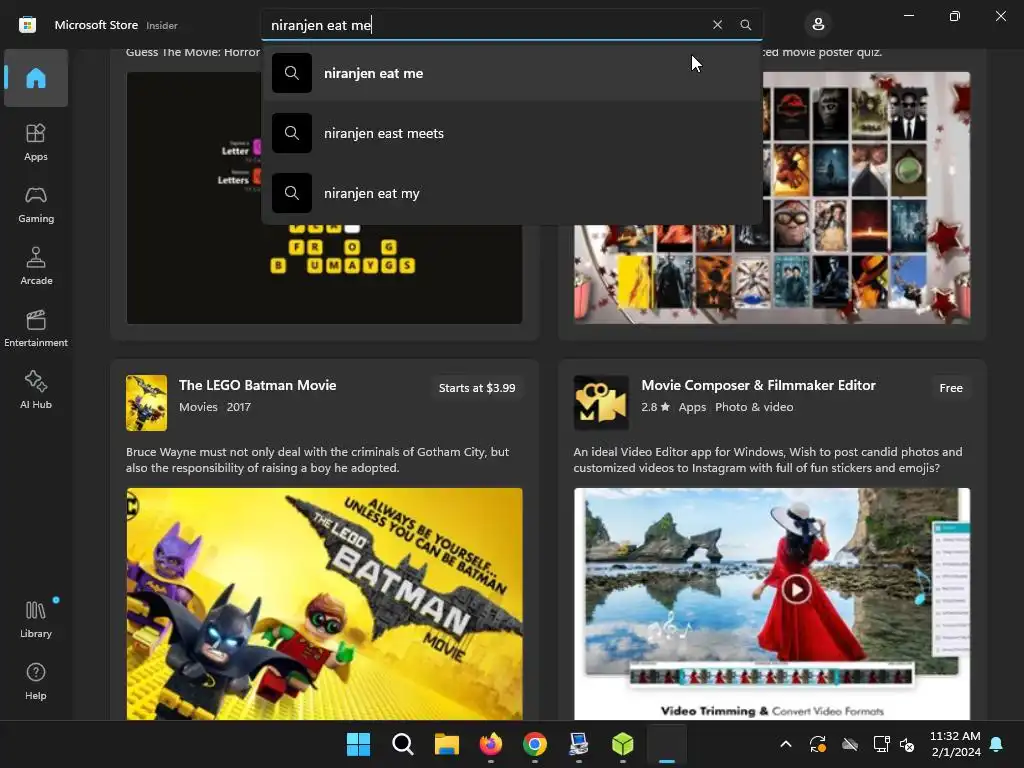Click the search magnifier button
The width and height of the screenshot is (1024, 768).
tap(745, 25)
